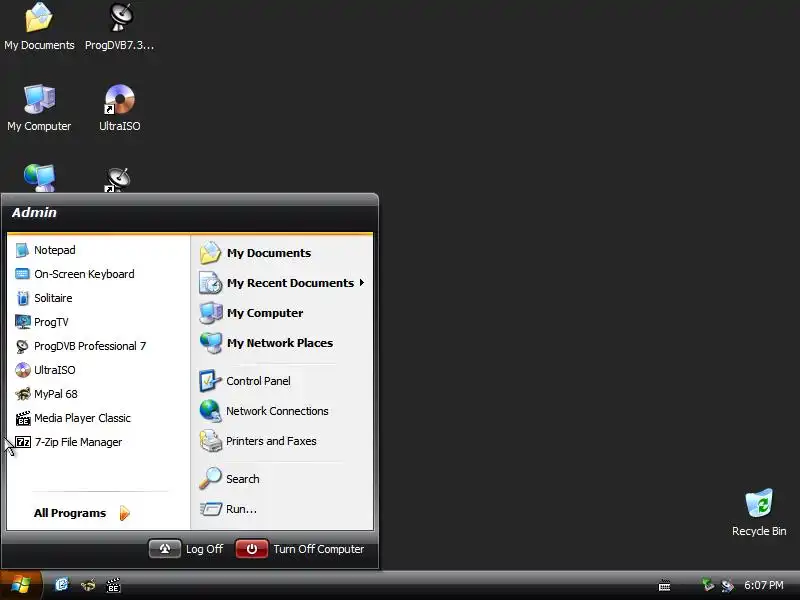
Task: Open My Documents in the Start menu right pane
Action: click(282, 253)
